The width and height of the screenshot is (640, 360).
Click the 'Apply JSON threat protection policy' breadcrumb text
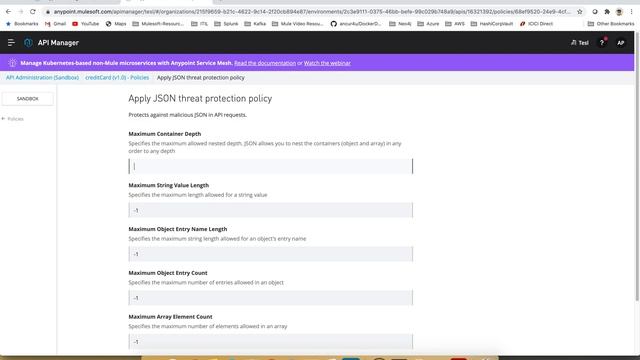(x=200, y=78)
